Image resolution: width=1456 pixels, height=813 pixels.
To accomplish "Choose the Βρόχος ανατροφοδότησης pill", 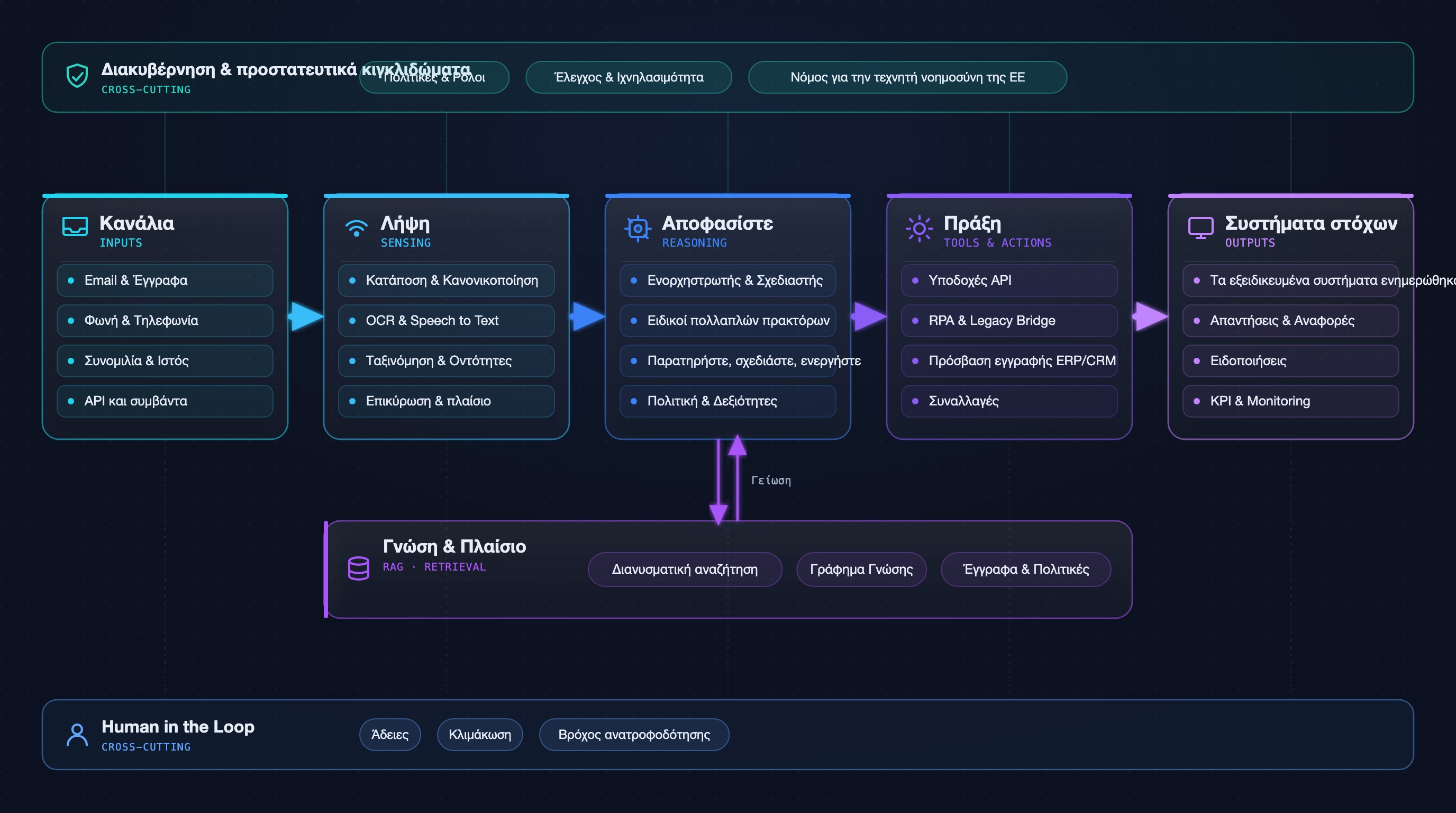I will click(634, 735).
